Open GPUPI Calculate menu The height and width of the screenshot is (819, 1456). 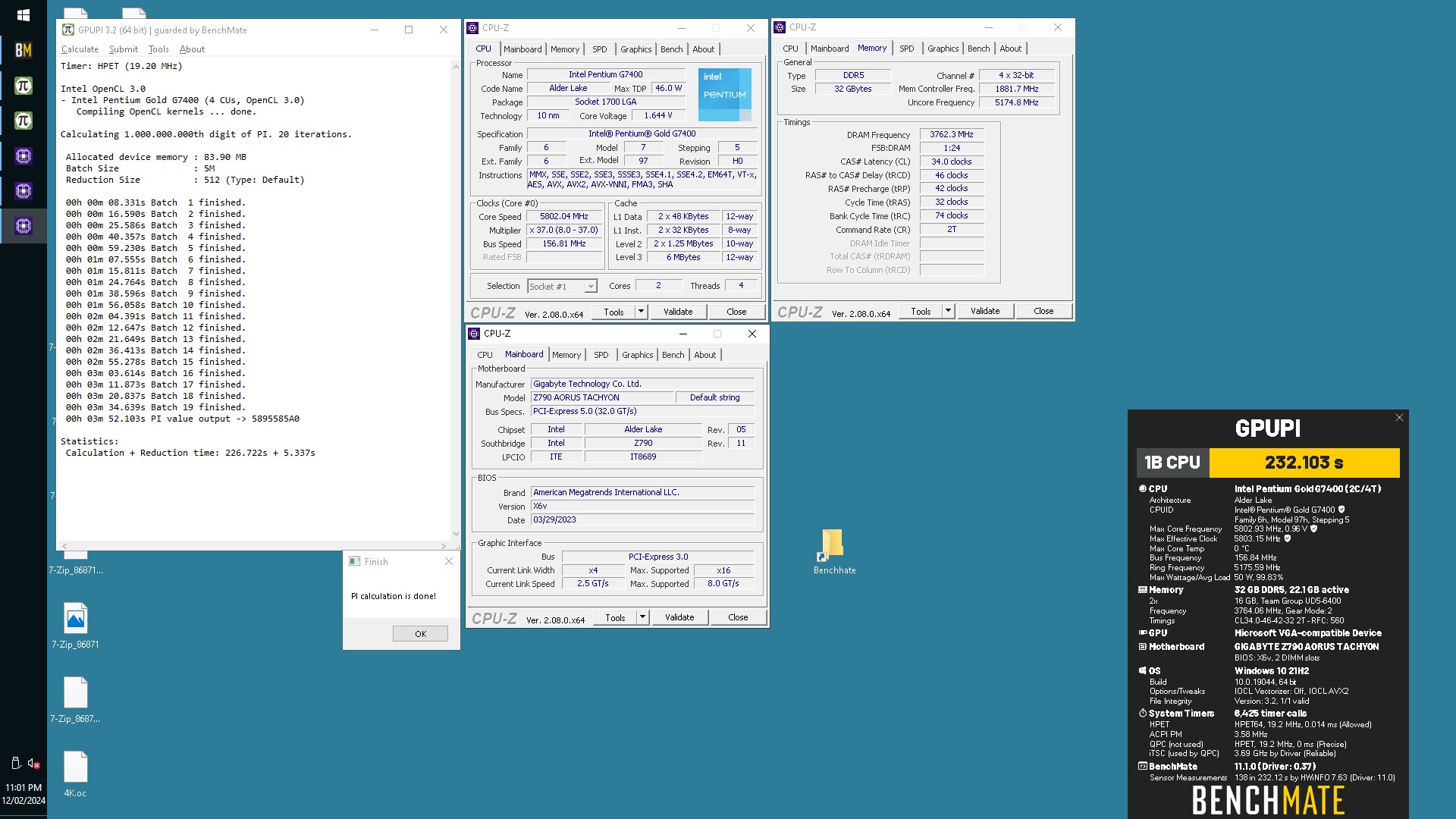pyautogui.click(x=80, y=49)
